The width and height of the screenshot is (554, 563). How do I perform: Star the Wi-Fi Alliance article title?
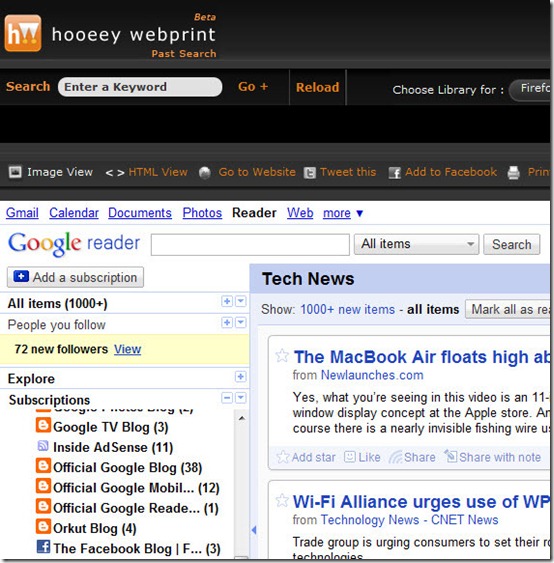pyautogui.click(x=282, y=500)
